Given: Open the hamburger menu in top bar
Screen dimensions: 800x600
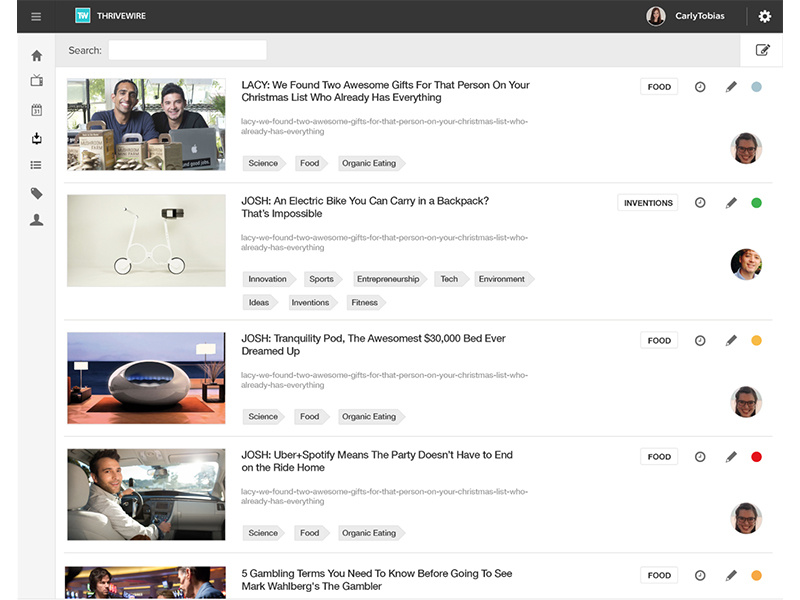Looking at the screenshot, I should pos(36,16).
